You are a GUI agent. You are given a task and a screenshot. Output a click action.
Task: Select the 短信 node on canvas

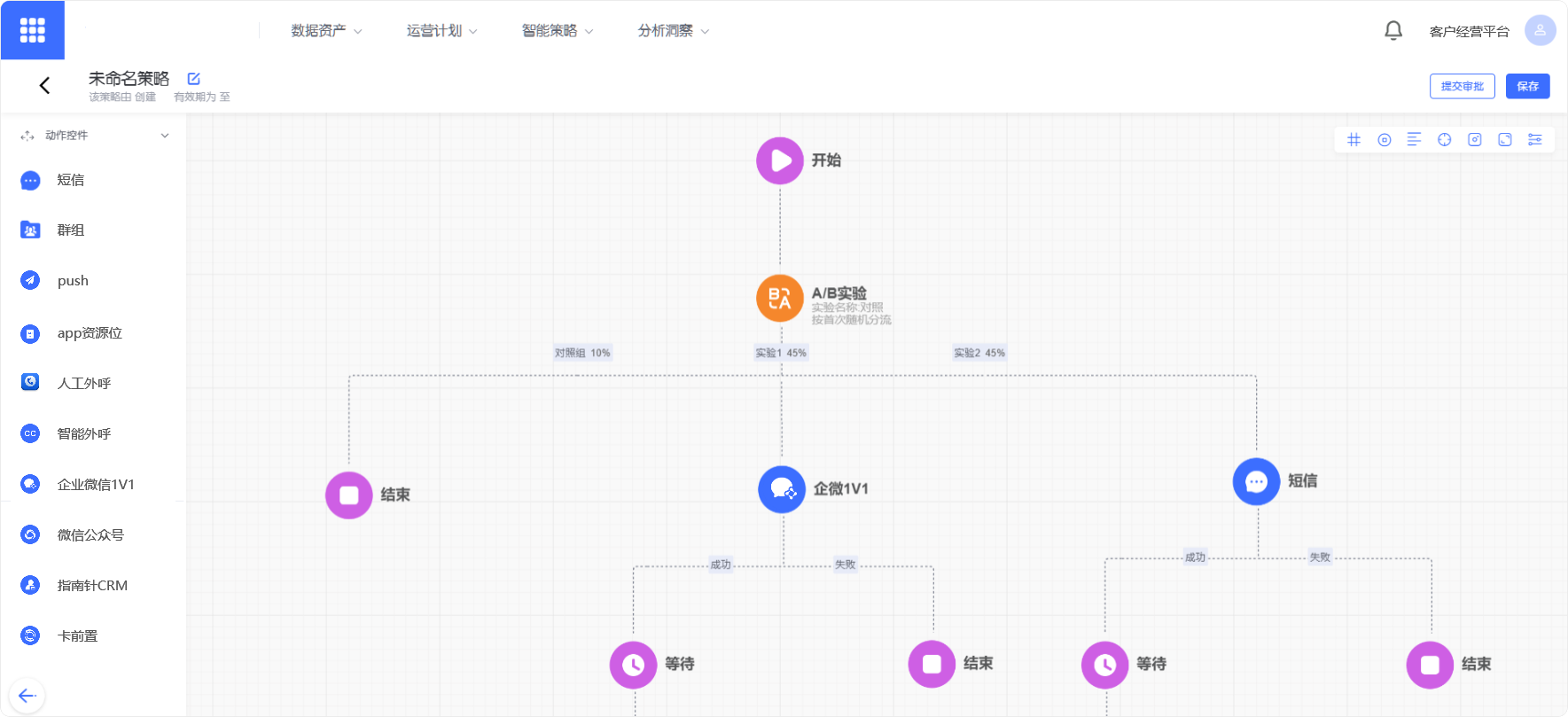coord(1256,481)
